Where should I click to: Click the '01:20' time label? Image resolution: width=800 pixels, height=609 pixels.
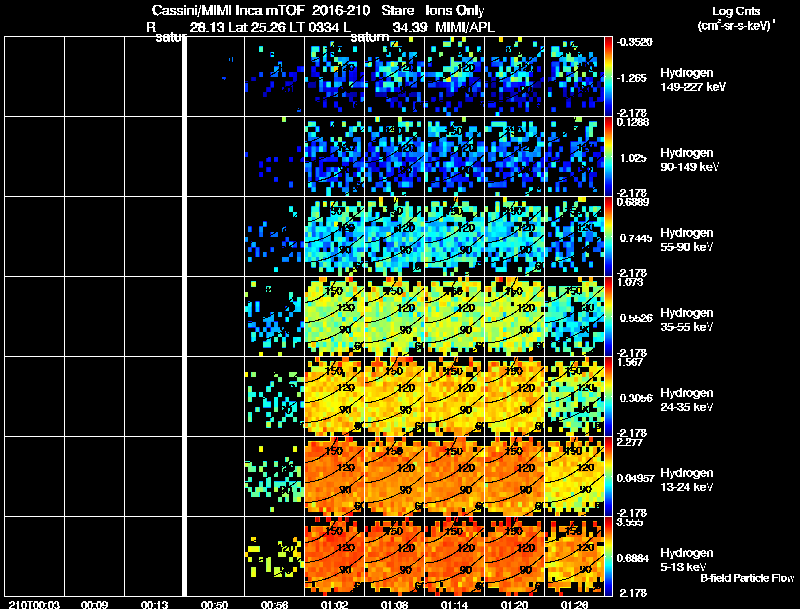pos(515,604)
